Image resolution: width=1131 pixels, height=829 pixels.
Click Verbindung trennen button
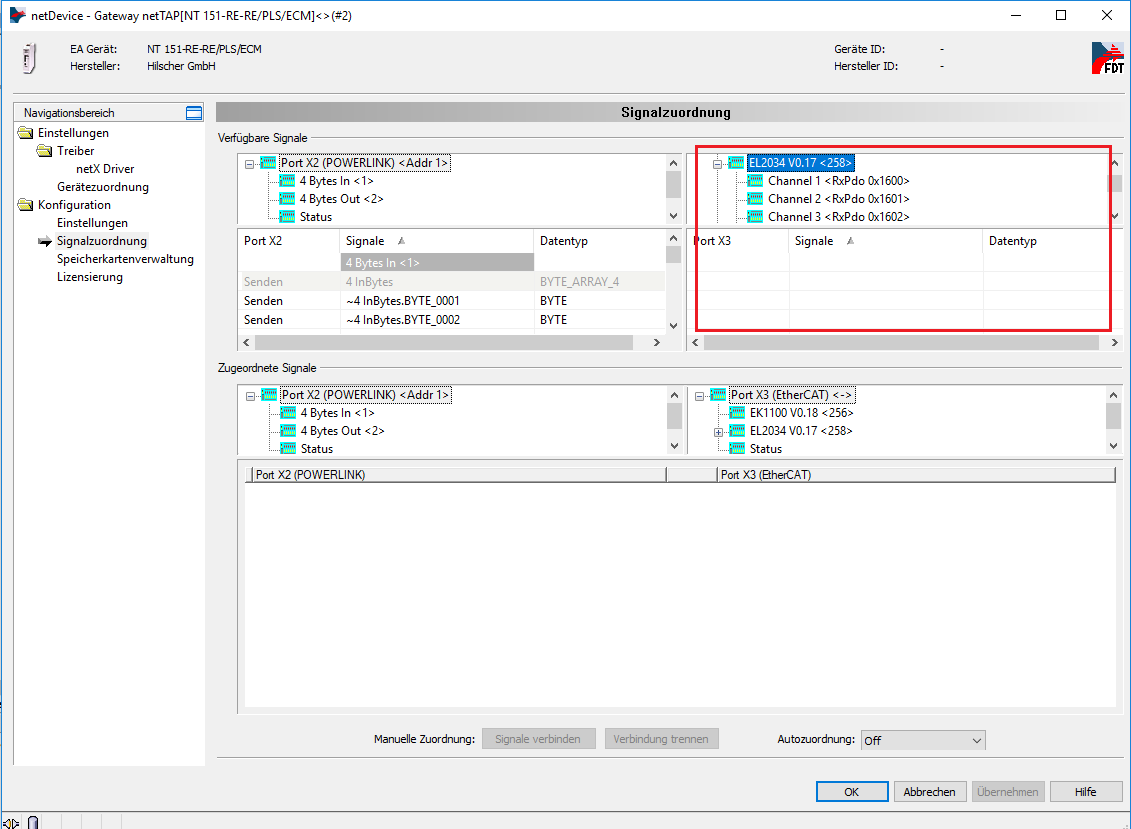(661, 739)
